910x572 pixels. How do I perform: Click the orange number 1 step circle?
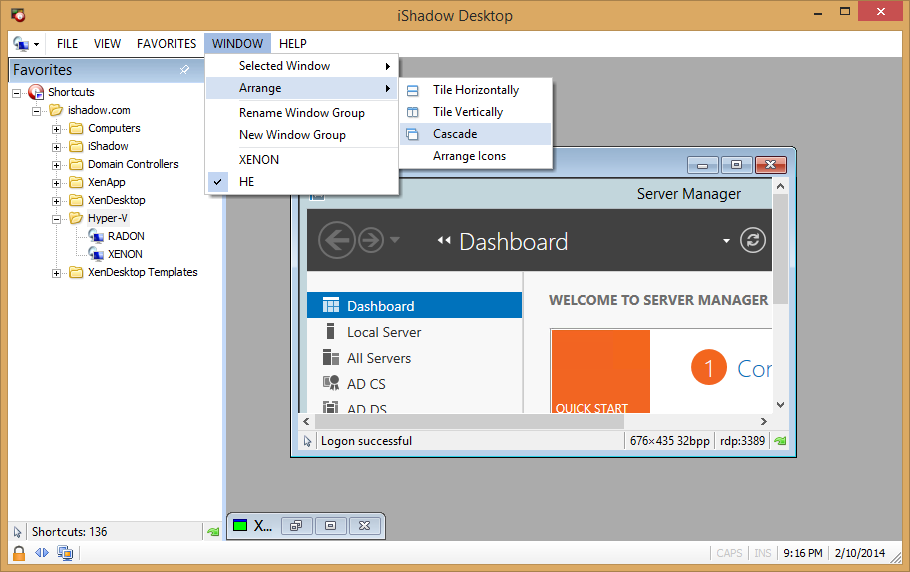(709, 368)
